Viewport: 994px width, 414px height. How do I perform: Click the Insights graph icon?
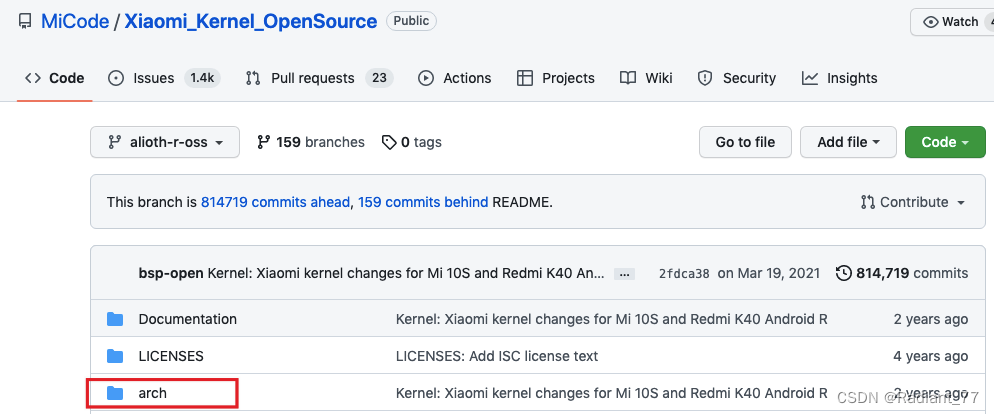[810, 78]
